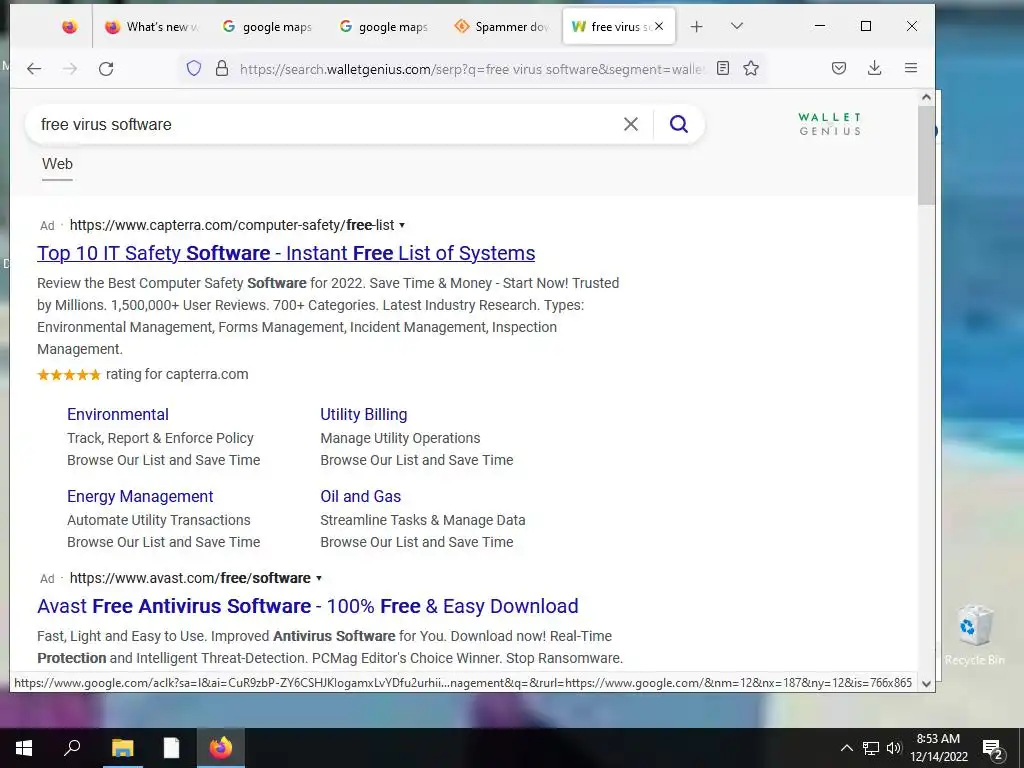Image resolution: width=1024 pixels, height=768 pixels.
Task: Open File Explorer from taskbar
Action: coord(122,748)
